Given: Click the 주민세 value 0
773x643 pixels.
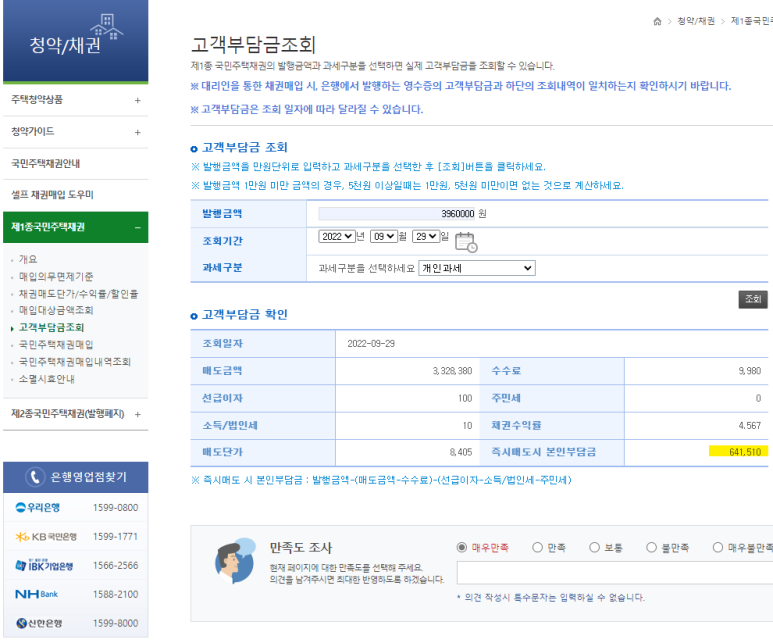Looking at the screenshot, I should click(x=758, y=398).
